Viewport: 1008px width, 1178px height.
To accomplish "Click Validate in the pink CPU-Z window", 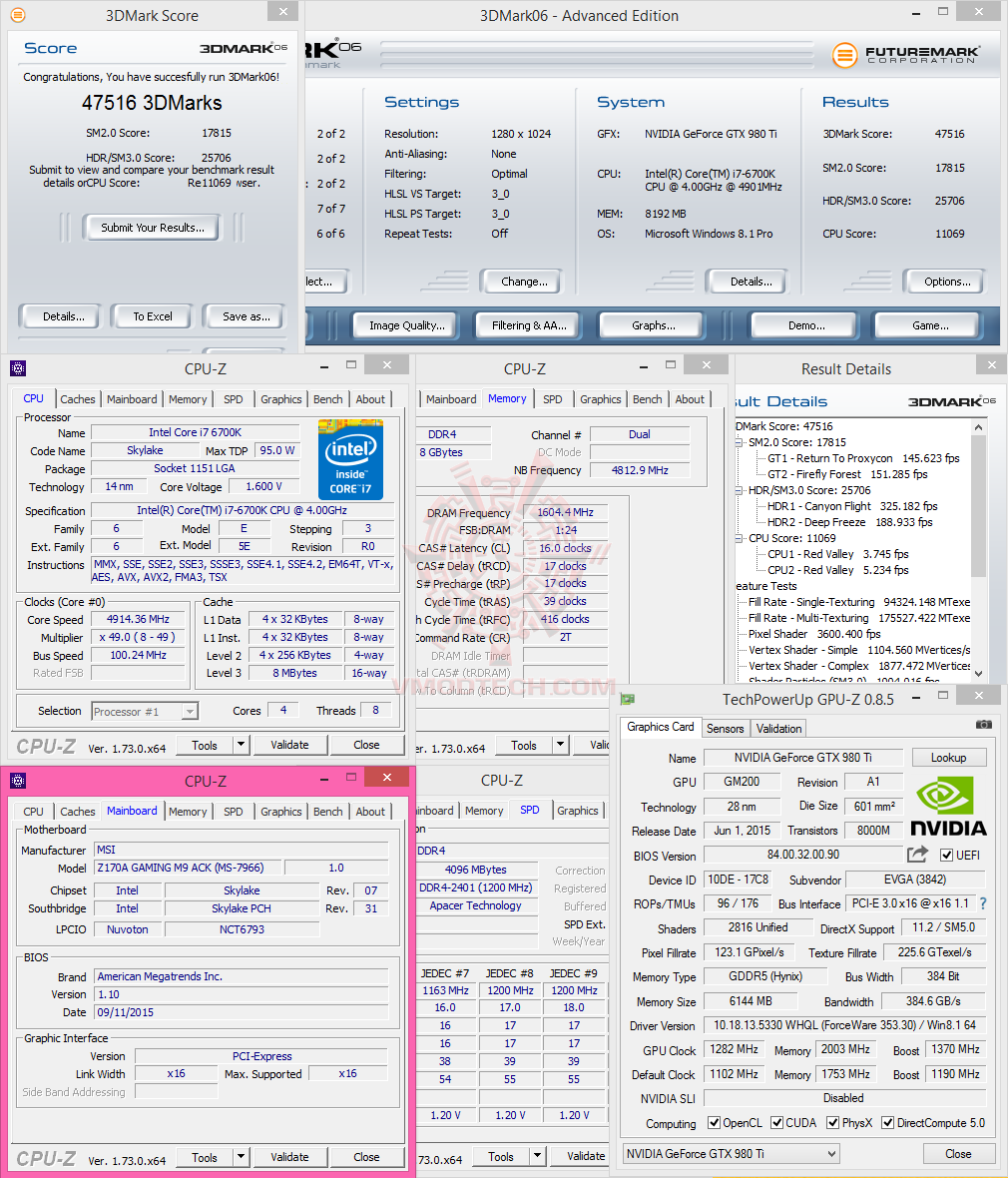I will (289, 1157).
